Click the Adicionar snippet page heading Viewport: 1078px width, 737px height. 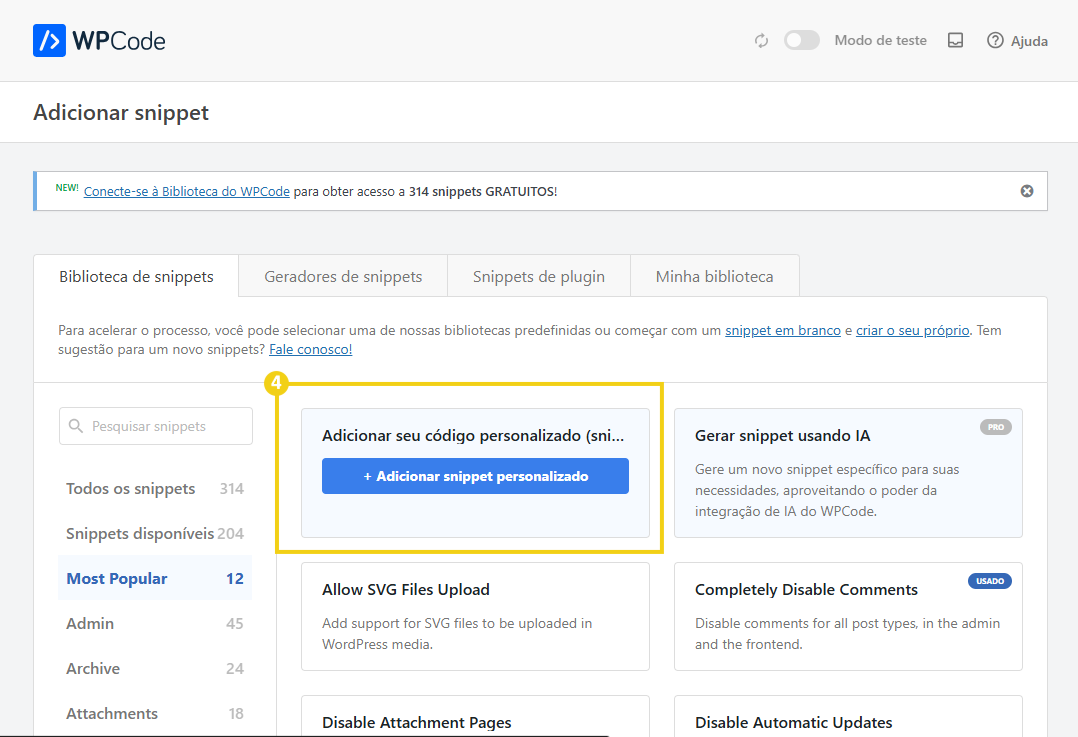(x=121, y=113)
